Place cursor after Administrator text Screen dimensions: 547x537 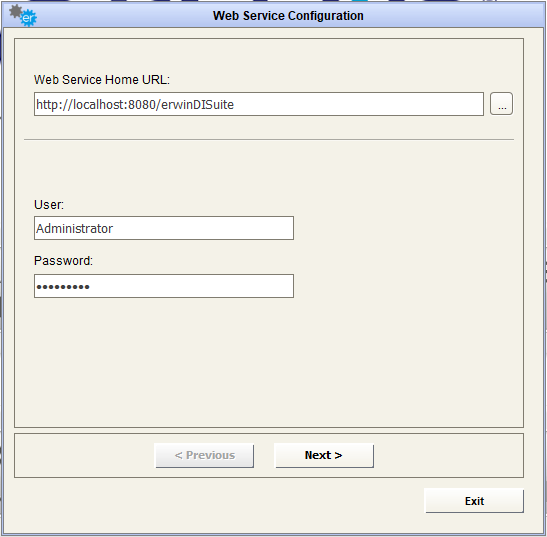click(114, 229)
